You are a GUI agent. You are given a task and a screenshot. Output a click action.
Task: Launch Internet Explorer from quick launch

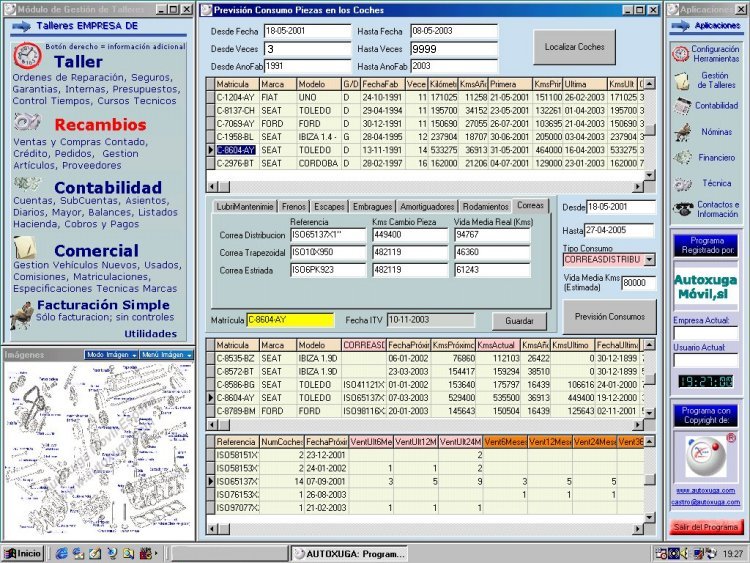[62, 553]
